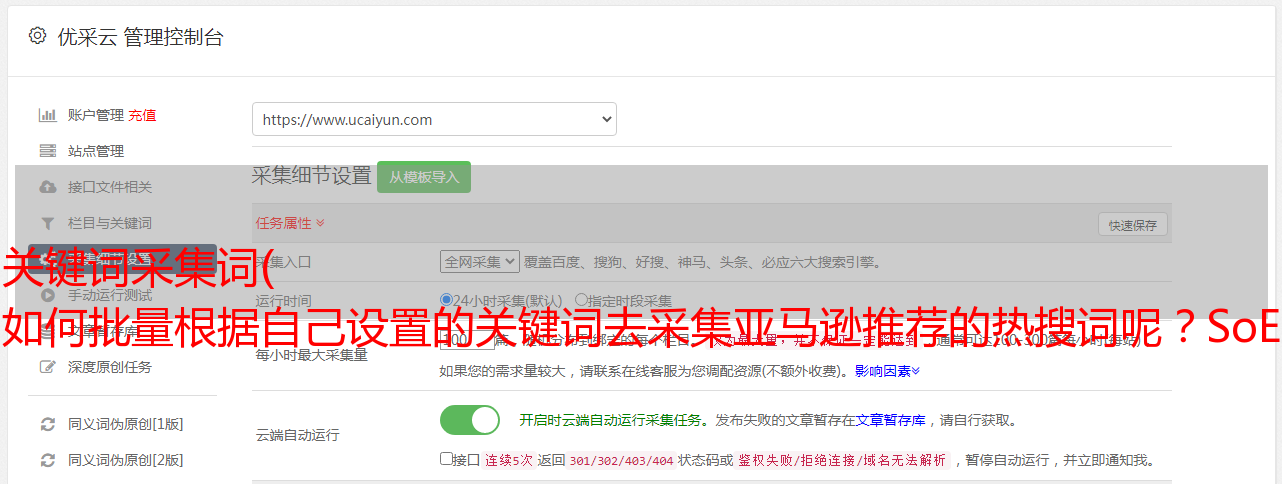Open 深度原创任务 in the sidebar
This screenshot has height=484, width=1282.
click(x=110, y=367)
